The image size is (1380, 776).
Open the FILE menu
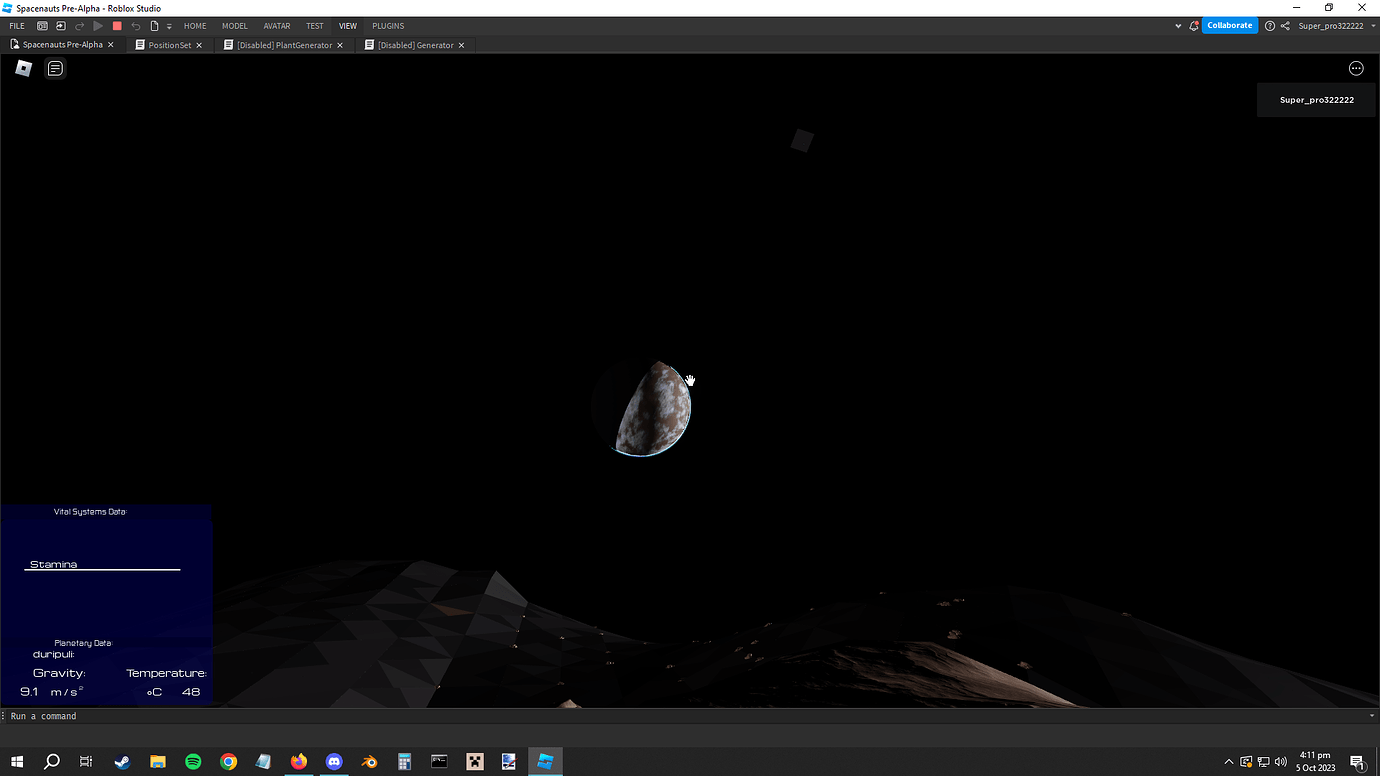click(x=17, y=26)
